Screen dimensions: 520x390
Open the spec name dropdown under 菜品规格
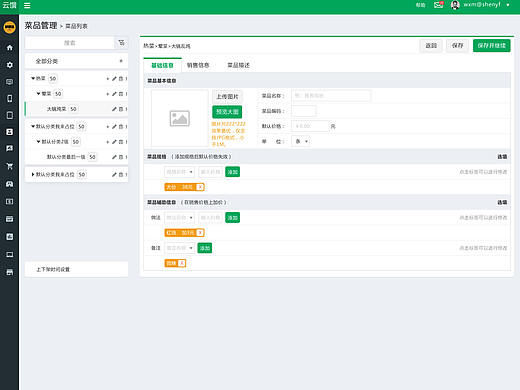[x=180, y=172]
